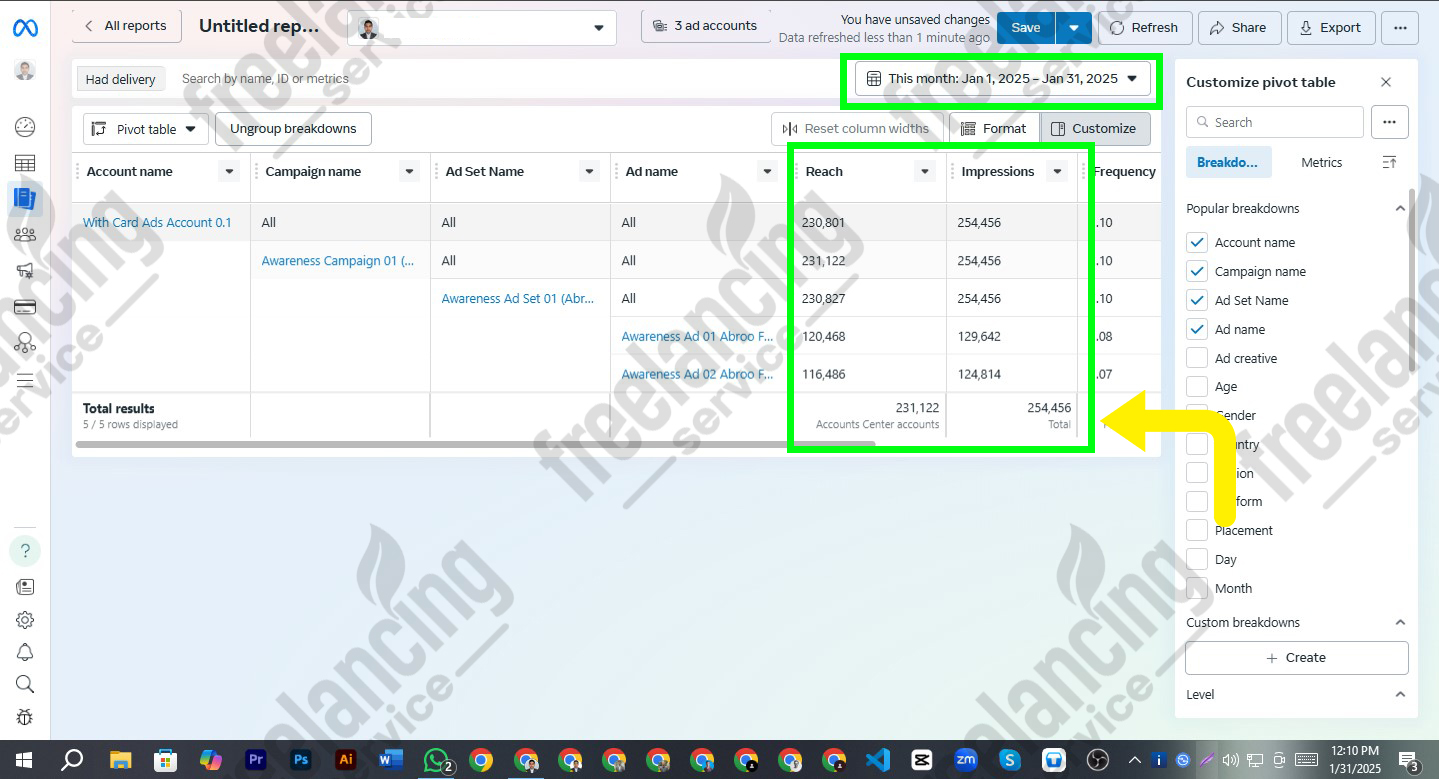Check the Day breakdown
The image size is (1439, 779).
(x=1197, y=559)
